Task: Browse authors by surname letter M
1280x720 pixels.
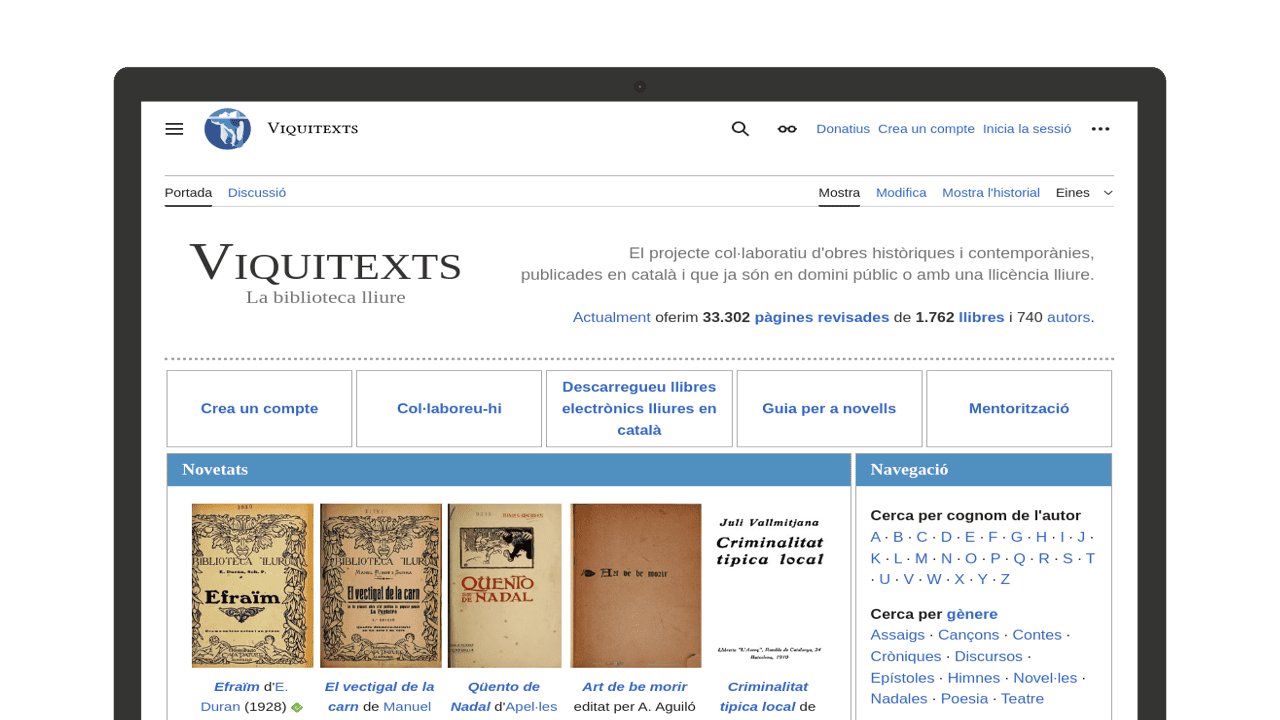Action: (x=921, y=558)
